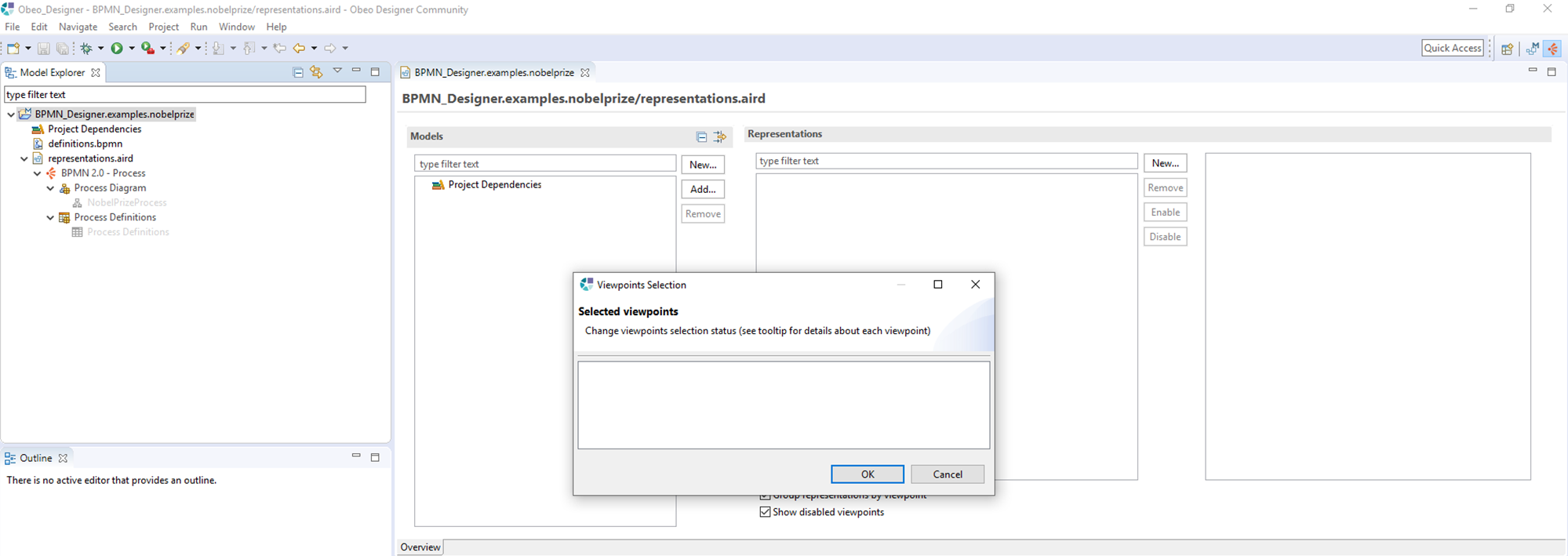Viewport: 1568px width, 556px height.
Task: Collapse all in the Models section header
Action: point(701,137)
